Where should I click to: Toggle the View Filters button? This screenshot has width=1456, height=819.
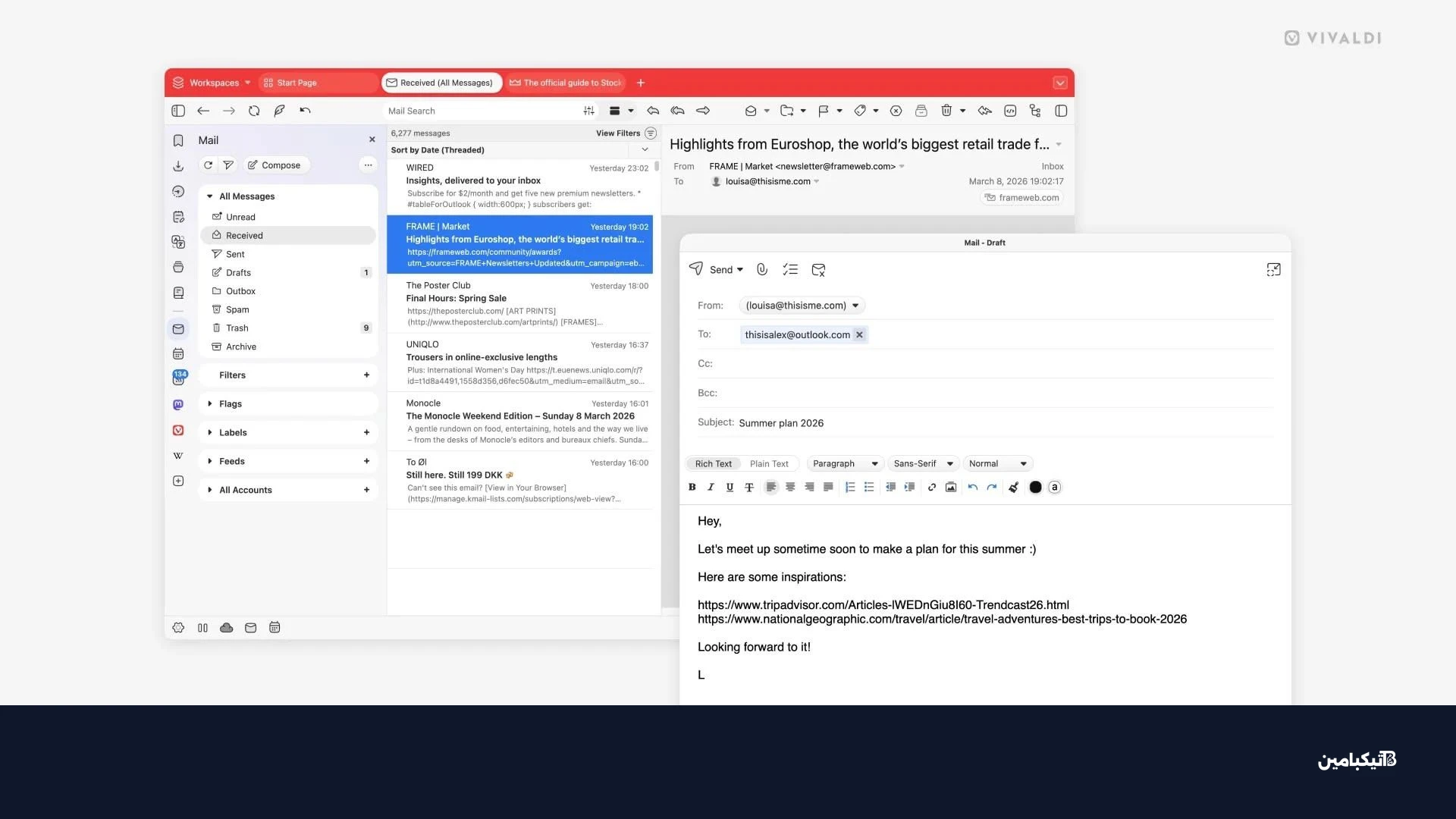click(626, 133)
